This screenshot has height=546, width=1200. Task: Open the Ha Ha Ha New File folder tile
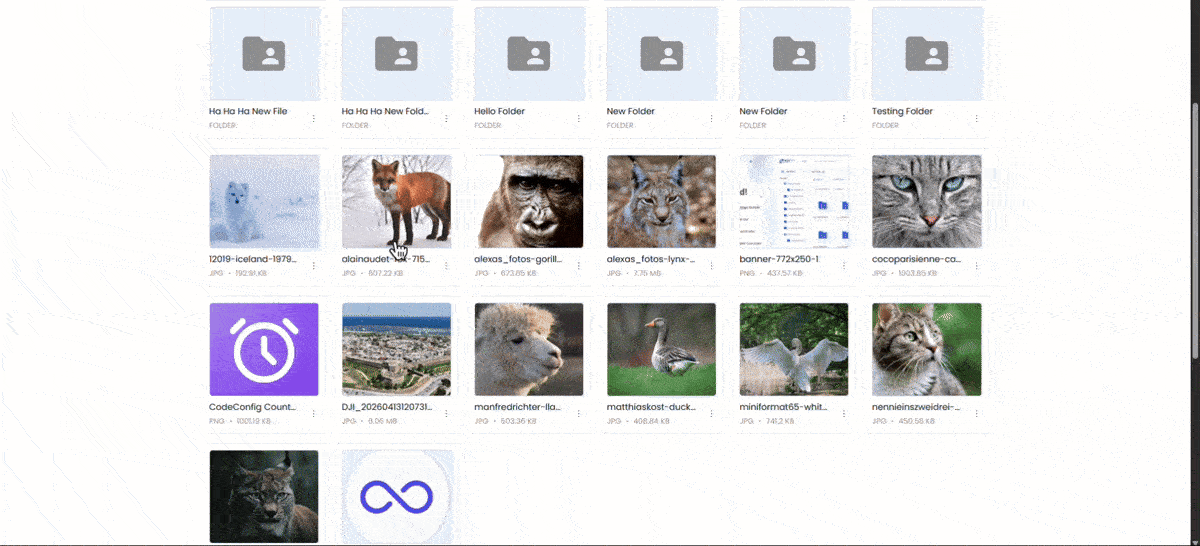pyautogui.click(x=264, y=53)
